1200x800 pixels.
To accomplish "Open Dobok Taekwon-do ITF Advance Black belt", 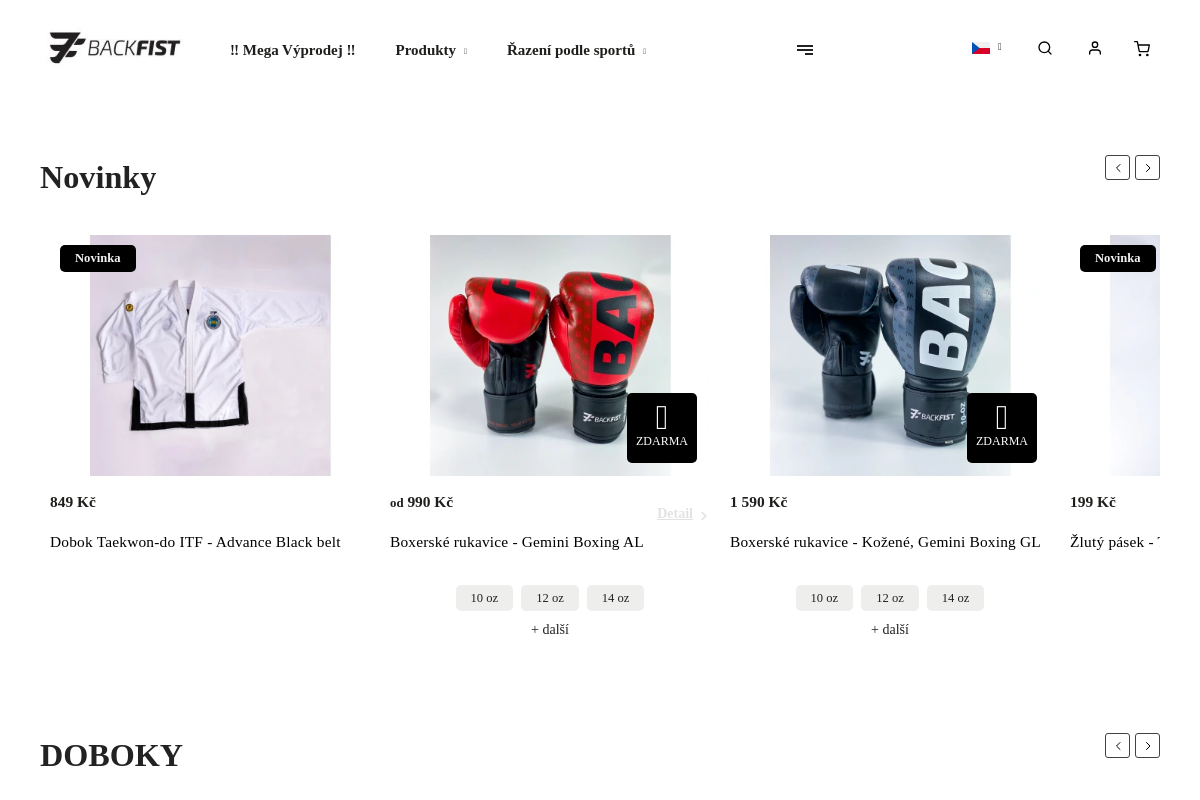I will tap(195, 542).
